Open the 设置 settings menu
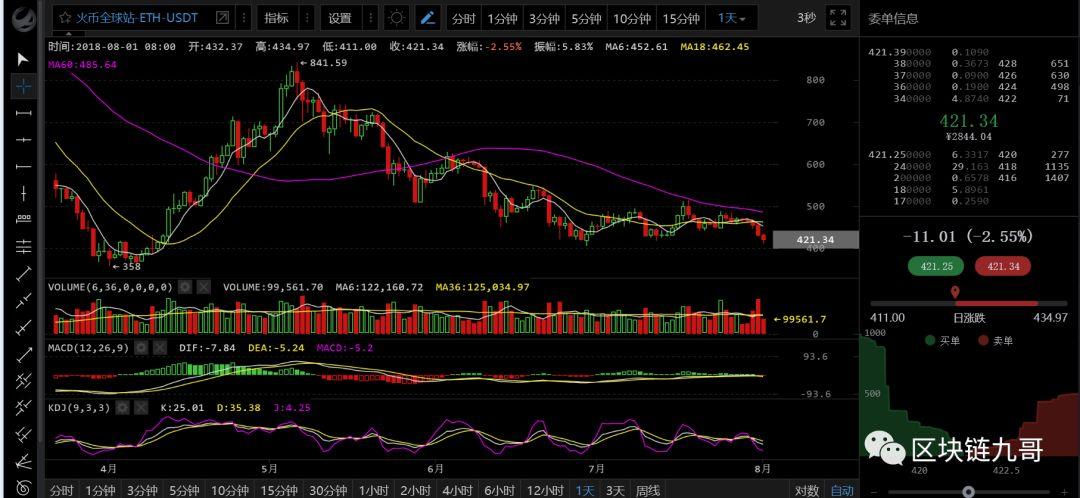The width and height of the screenshot is (1080, 498). 340,19
